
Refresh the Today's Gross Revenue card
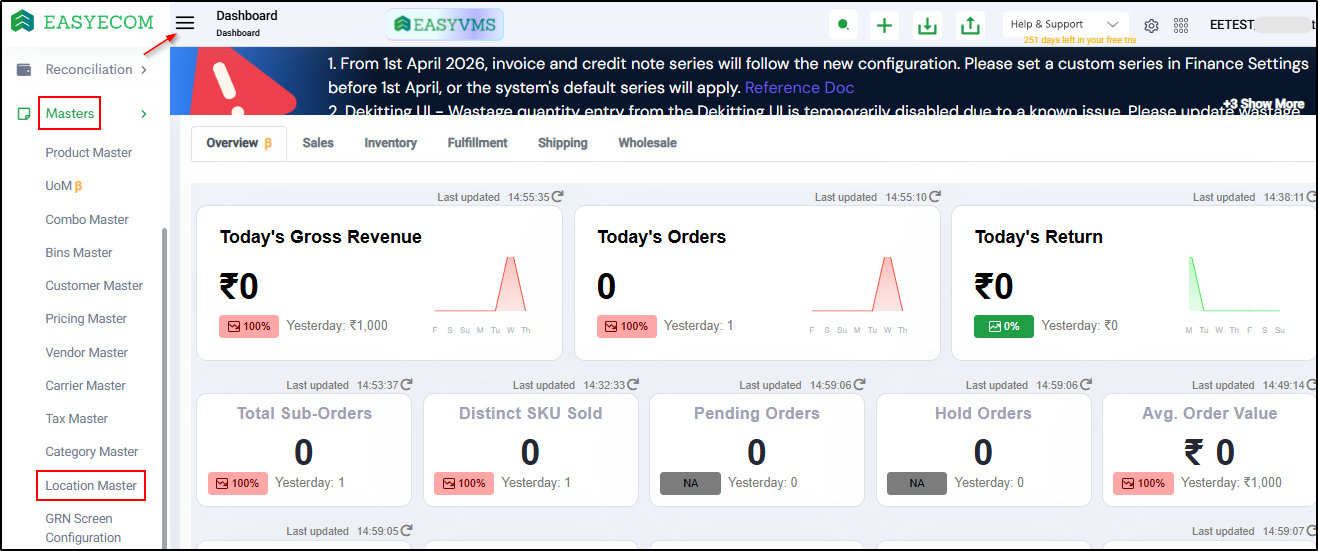coord(557,197)
